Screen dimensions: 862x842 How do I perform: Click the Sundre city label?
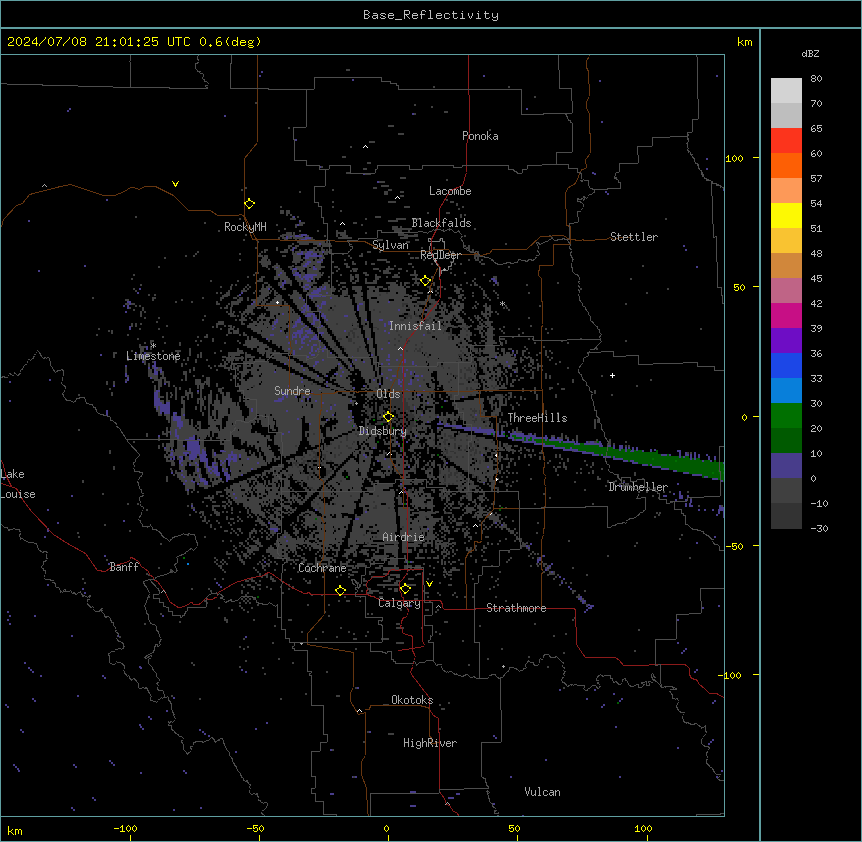tap(292, 391)
